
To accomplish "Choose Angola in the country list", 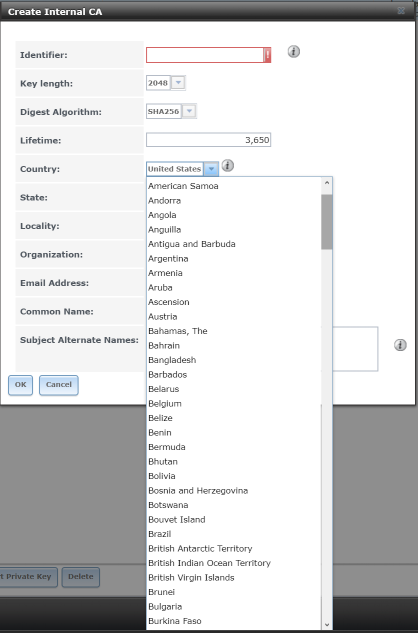I will click(234, 215).
